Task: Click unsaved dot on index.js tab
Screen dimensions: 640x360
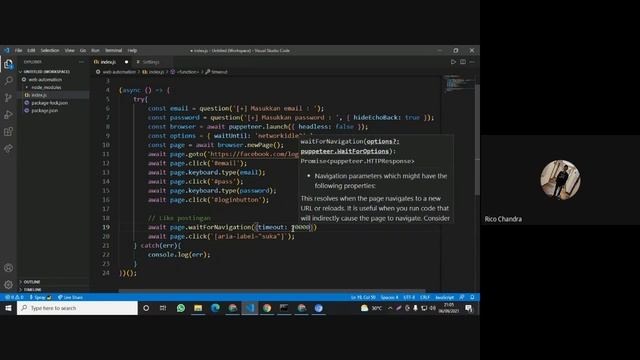Action: coord(126,62)
